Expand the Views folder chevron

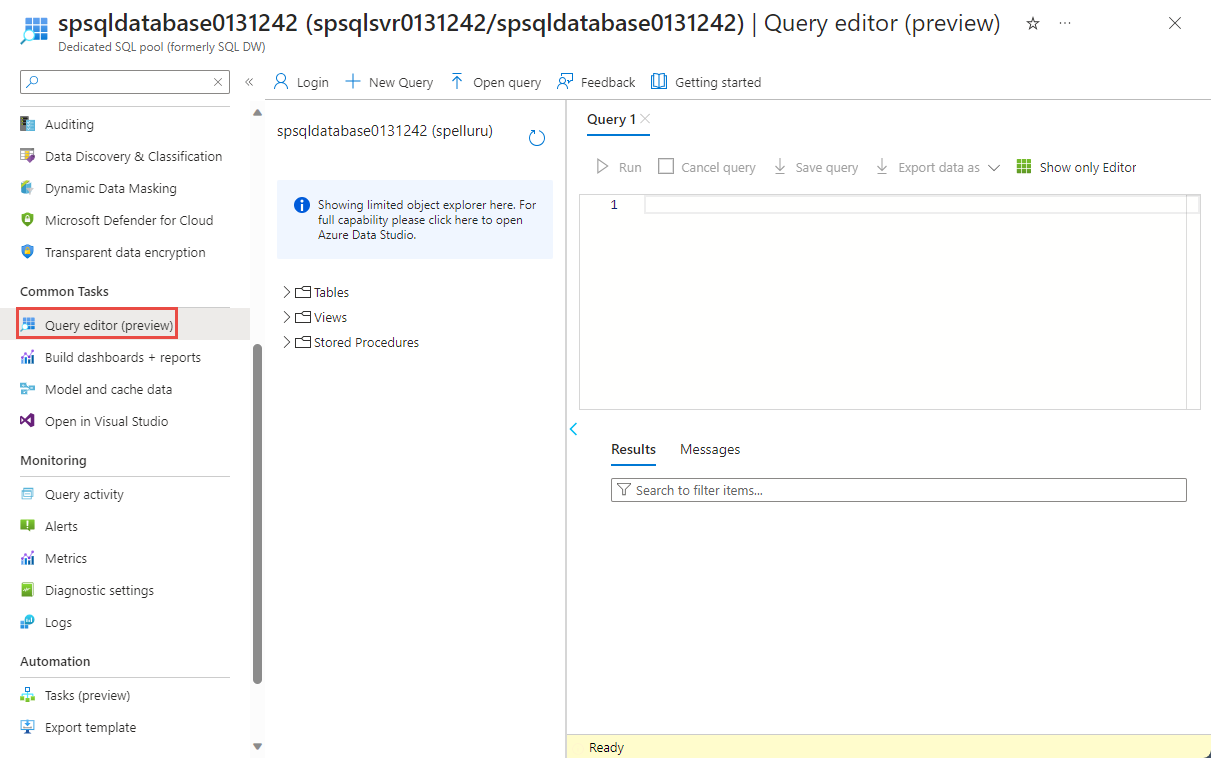[287, 318]
